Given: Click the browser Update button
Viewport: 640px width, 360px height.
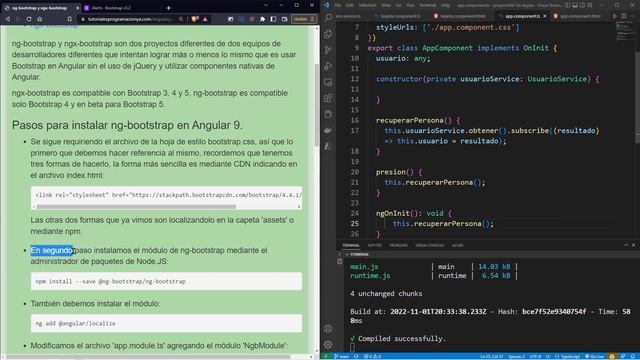Looking at the screenshot, I should tap(304, 19).
